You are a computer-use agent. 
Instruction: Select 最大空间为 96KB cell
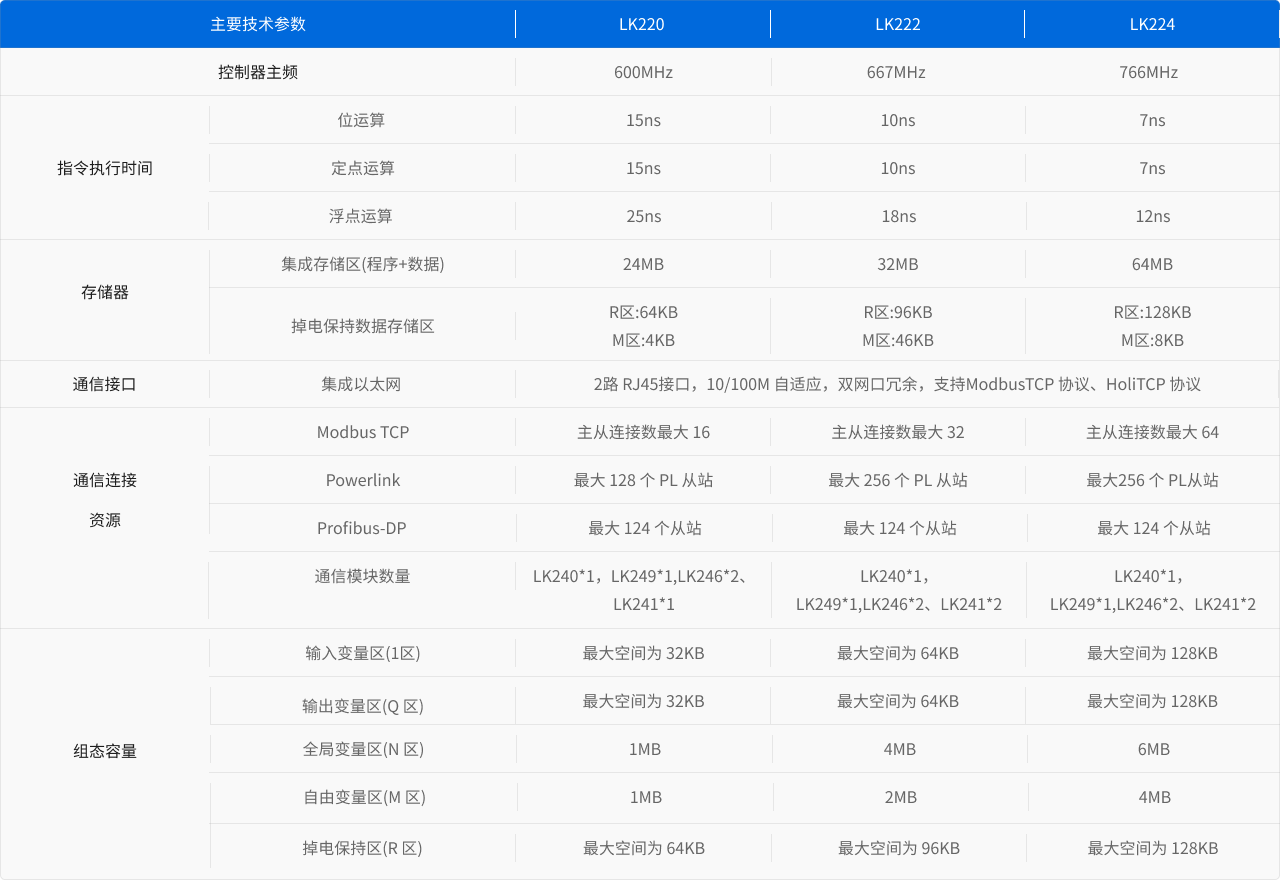(898, 848)
